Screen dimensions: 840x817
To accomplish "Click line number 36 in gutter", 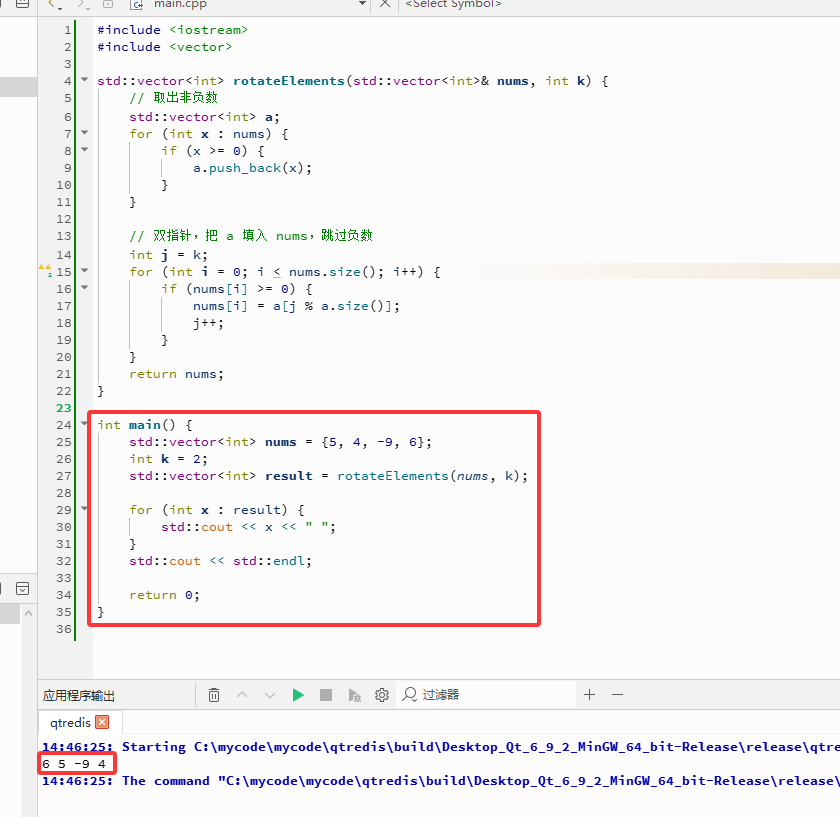I will click(x=64, y=629).
